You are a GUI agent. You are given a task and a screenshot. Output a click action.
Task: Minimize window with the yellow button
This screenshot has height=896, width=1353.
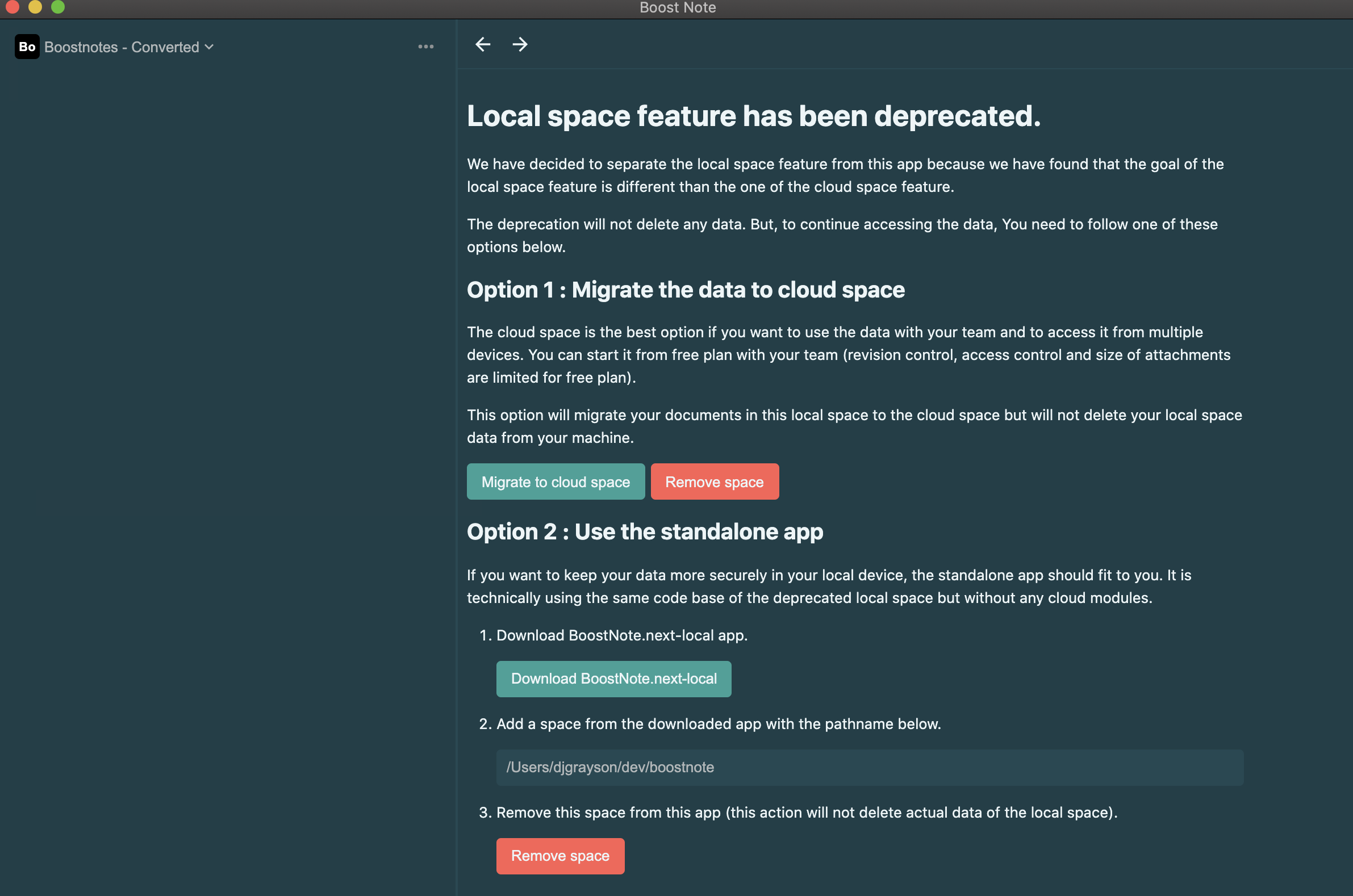pos(35,7)
